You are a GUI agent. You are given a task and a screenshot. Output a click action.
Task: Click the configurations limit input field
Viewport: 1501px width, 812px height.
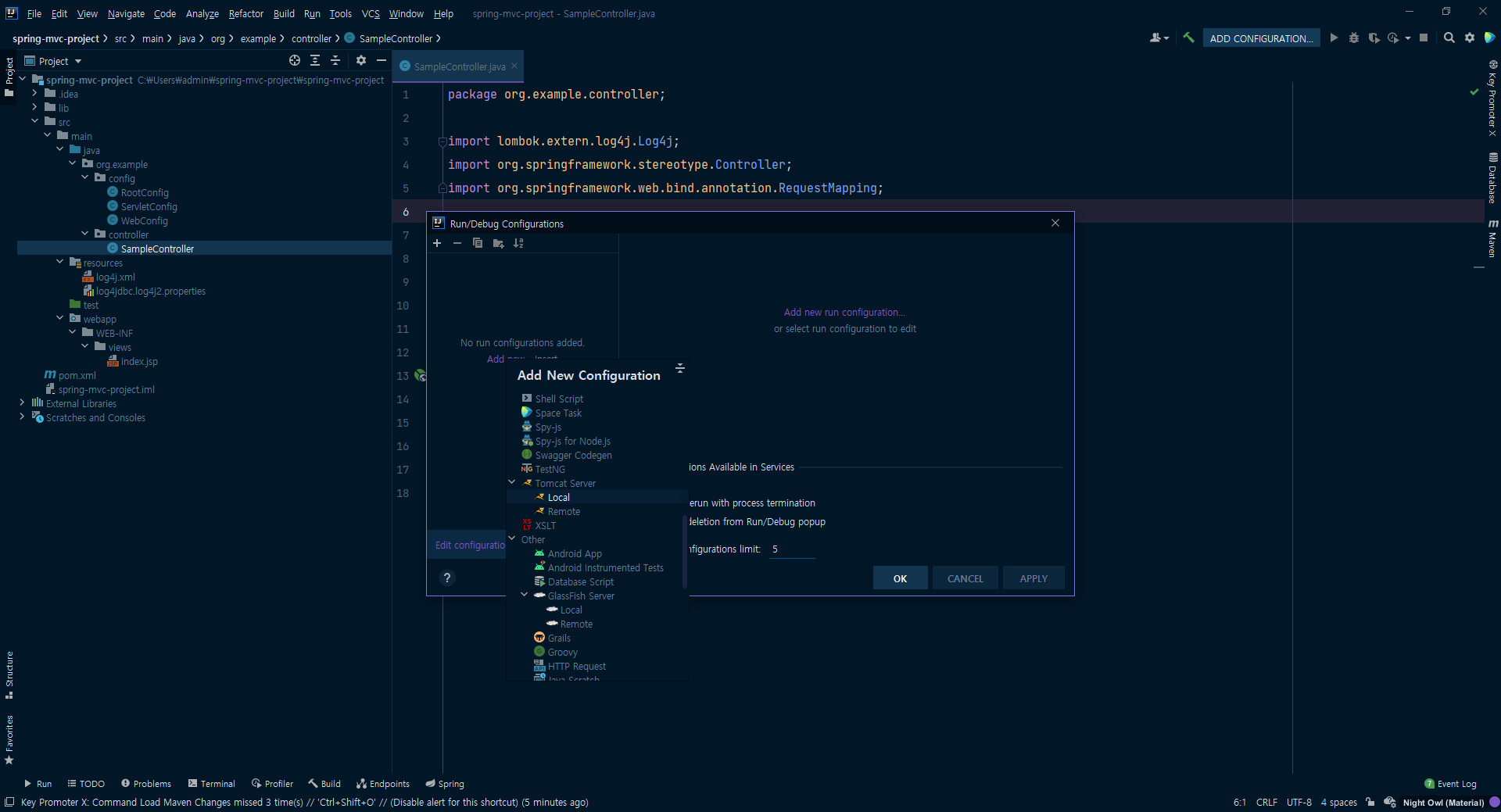pyautogui.click(x=792, y=549)
